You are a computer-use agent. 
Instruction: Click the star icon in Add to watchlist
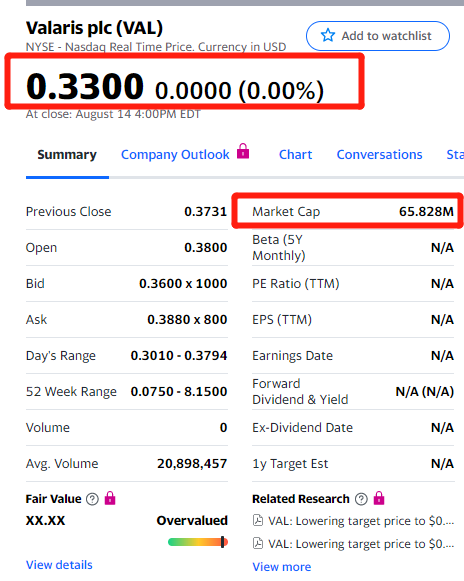click(x=328, y=36)
